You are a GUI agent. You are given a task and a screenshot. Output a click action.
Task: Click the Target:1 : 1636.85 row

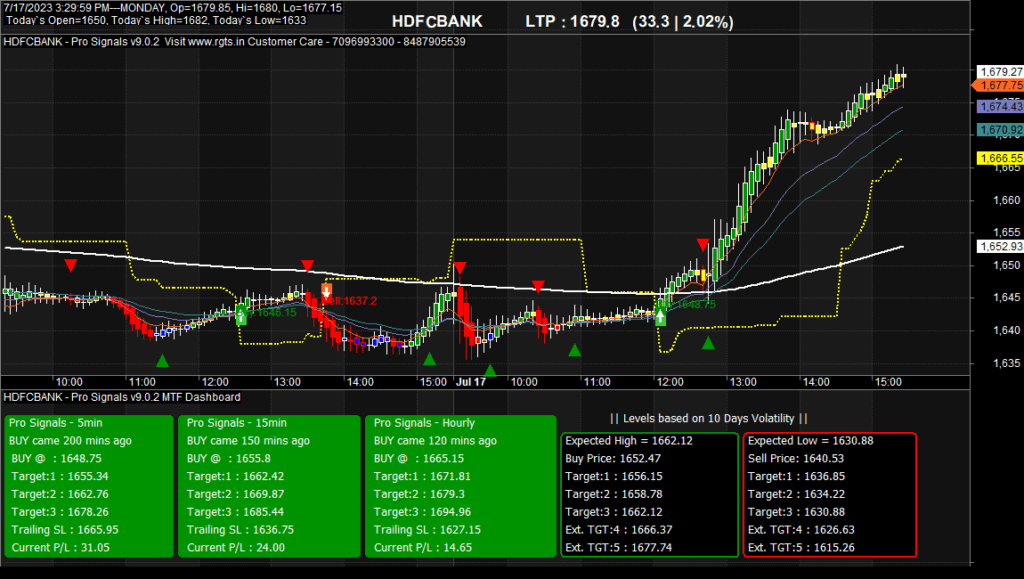pyautogui.click(x=797, y=477)
